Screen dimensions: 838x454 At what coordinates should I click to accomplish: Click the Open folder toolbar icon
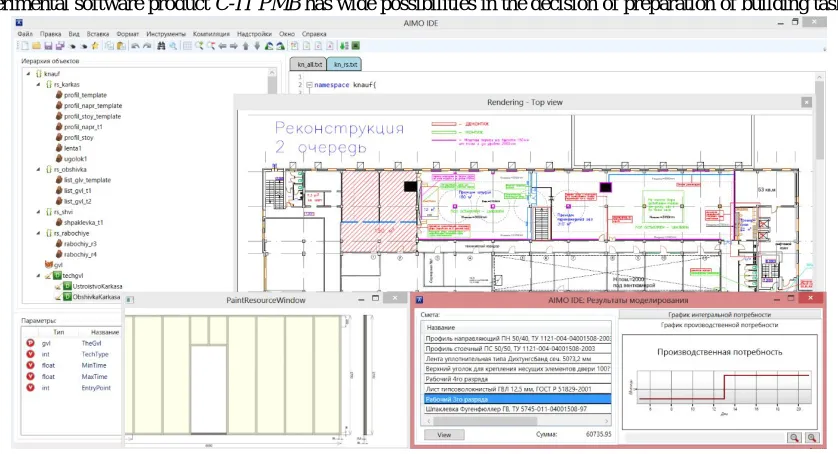(x=36, y=46)
